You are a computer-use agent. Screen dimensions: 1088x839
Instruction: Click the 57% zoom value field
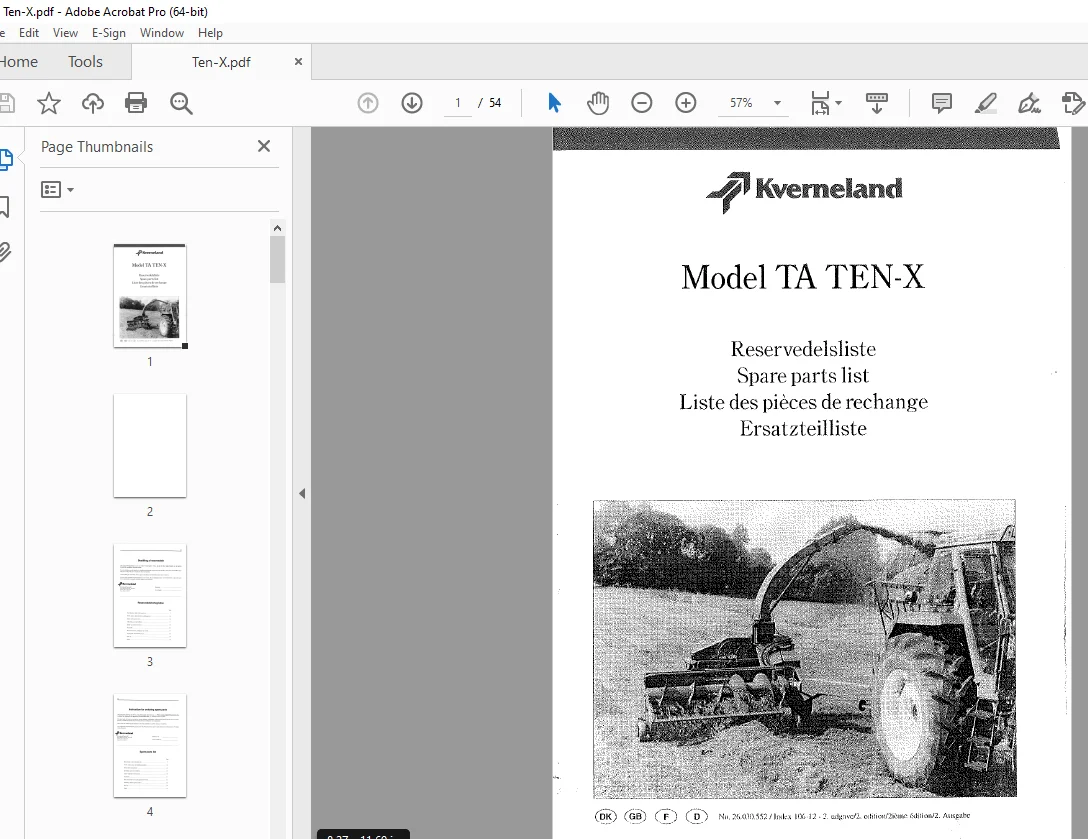pyautogui.click(x=741, y=103)
